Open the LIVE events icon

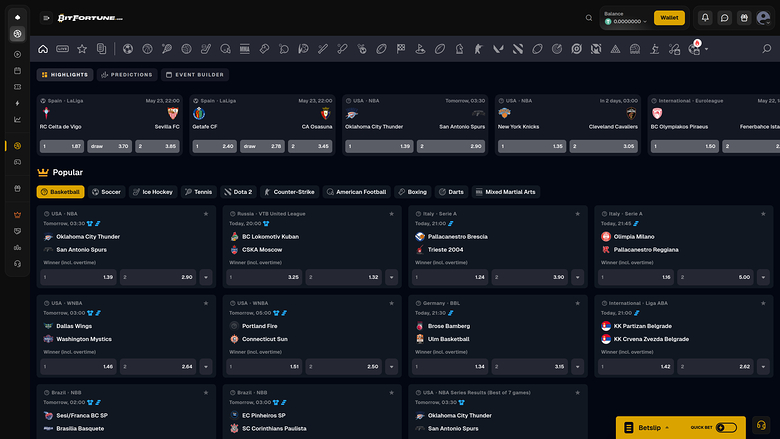pyautogui.click(x=63, y=49)
